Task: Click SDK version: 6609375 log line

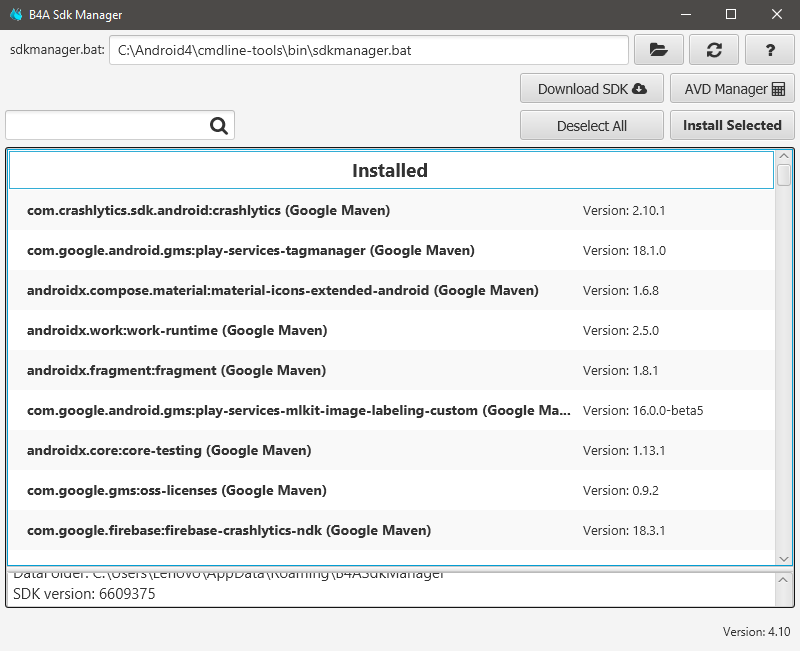Action: (84, 594)
